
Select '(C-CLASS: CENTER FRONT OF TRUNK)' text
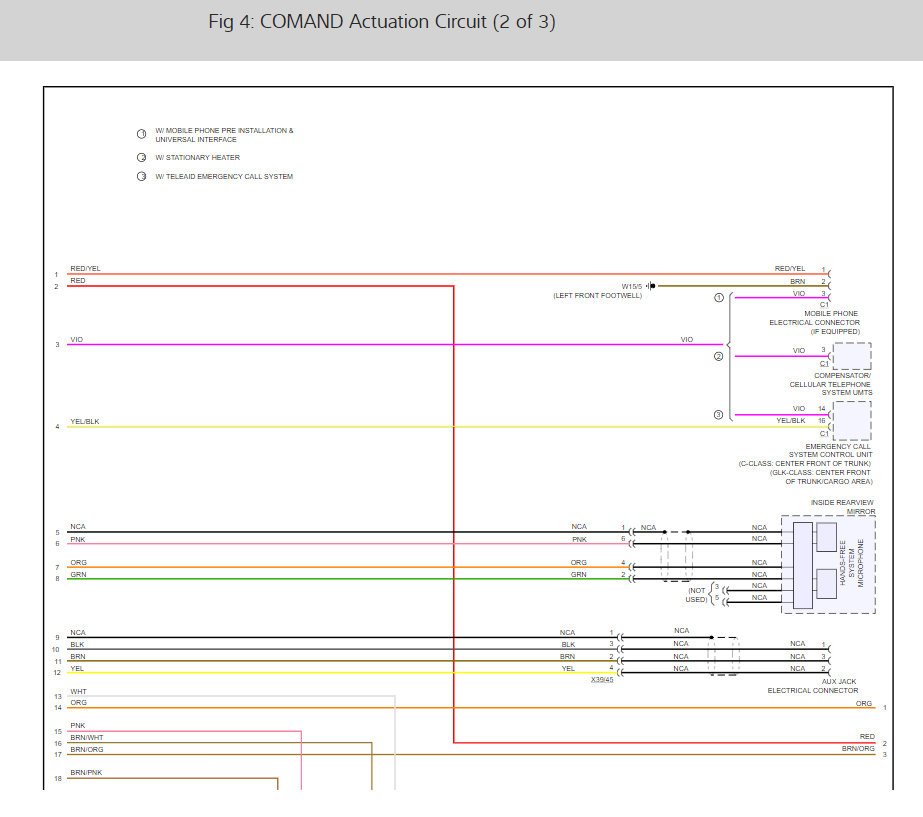[805, 464]
